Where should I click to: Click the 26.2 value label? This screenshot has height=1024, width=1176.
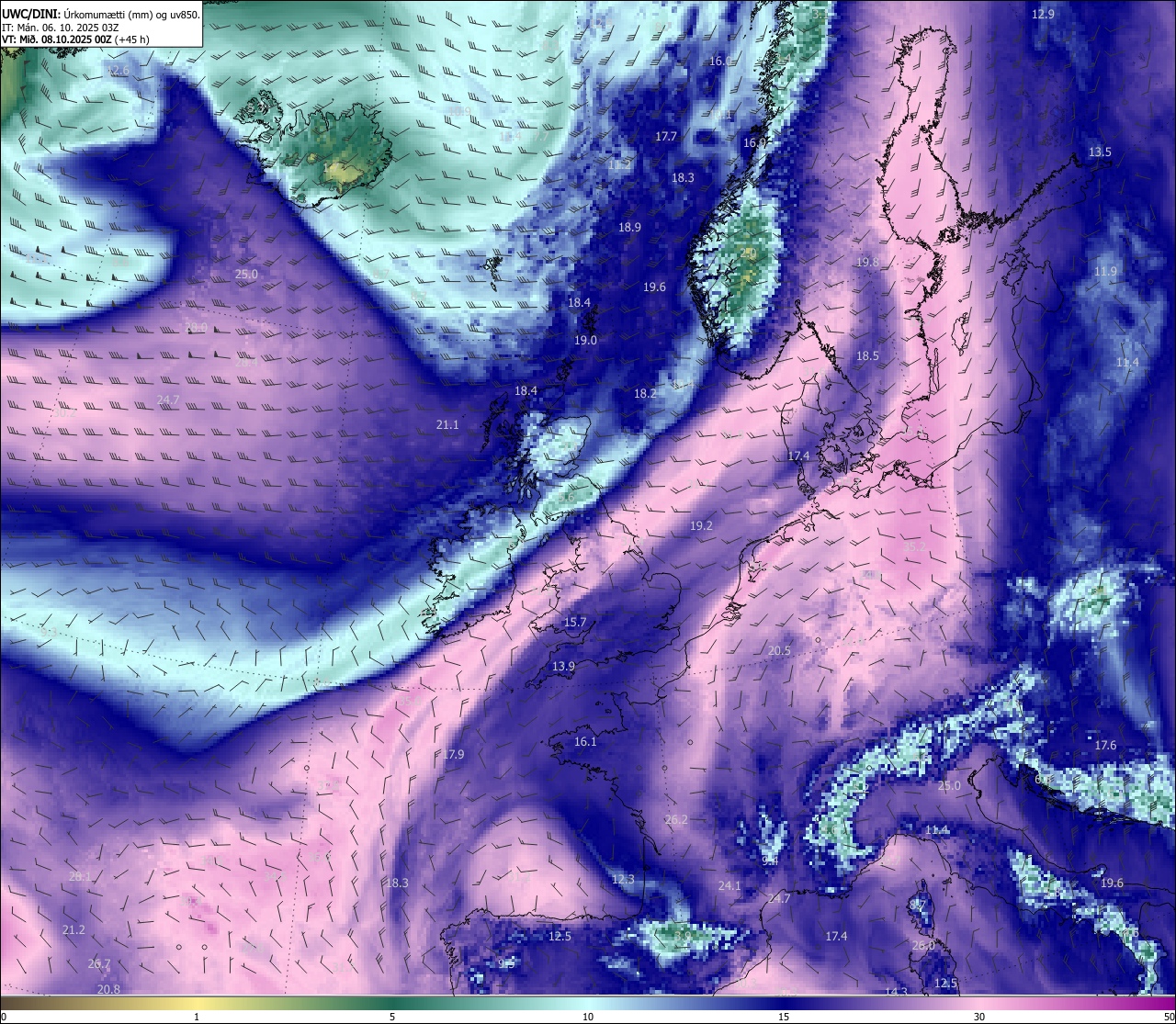pyautogui.click(x=676, y=819)
